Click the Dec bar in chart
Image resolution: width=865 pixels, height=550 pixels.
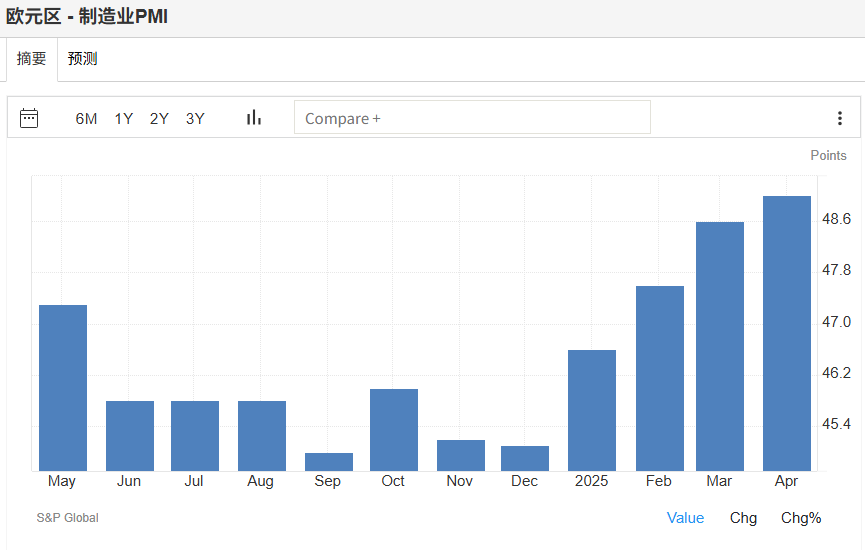[x=525, y=458]
